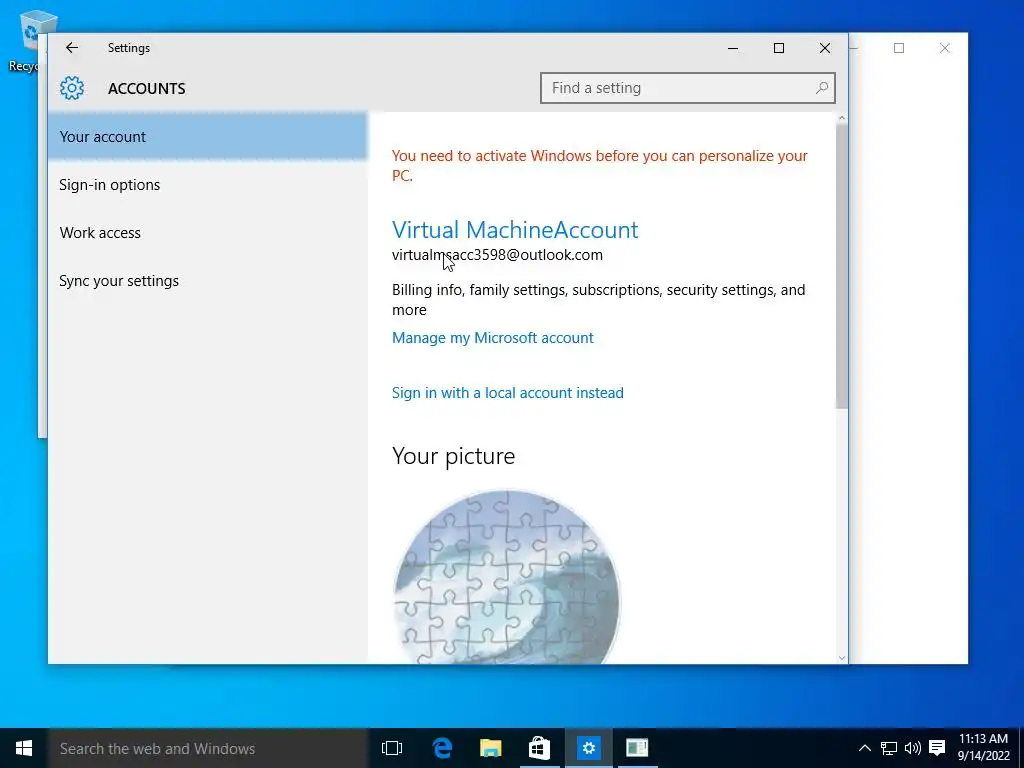Launch Microsoft Edge from the taskbar
The height and width of the screenshot is (768, 1024).
click(x=442, y=748)
